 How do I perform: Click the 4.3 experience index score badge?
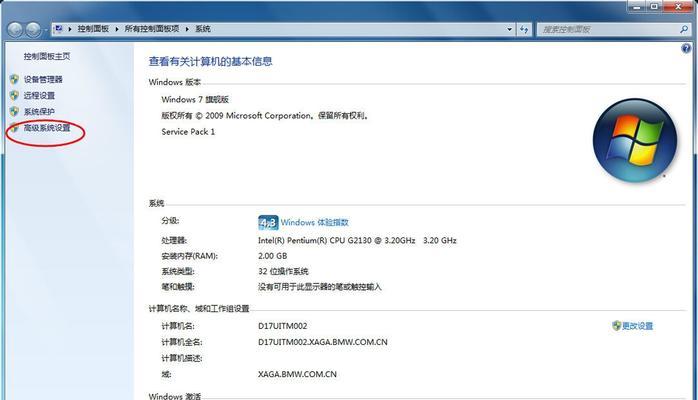point(268,222)
